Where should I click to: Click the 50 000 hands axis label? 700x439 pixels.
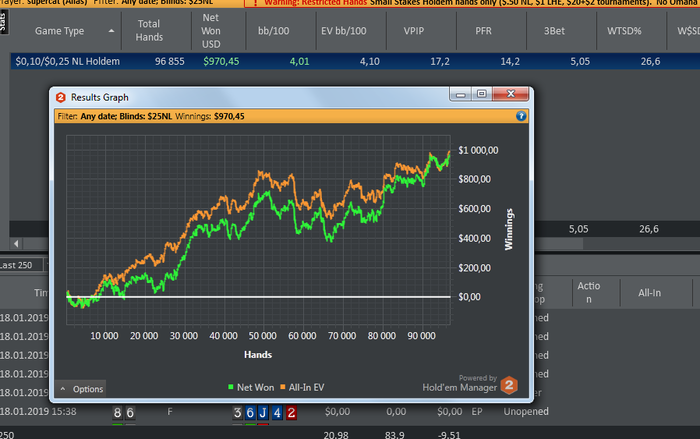click(x=262, y=336)
